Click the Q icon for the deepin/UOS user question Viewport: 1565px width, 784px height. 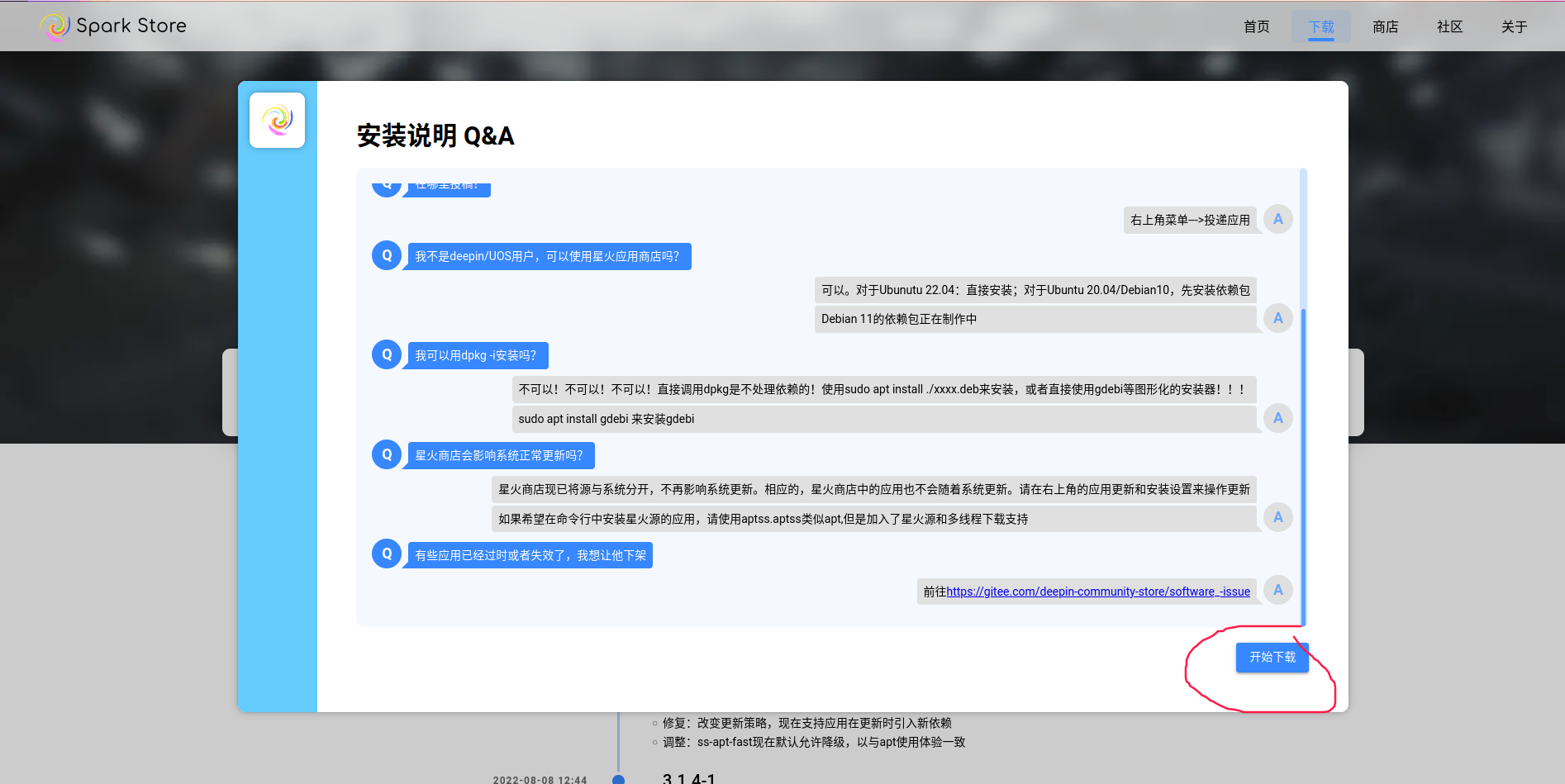tap(386, 255)
